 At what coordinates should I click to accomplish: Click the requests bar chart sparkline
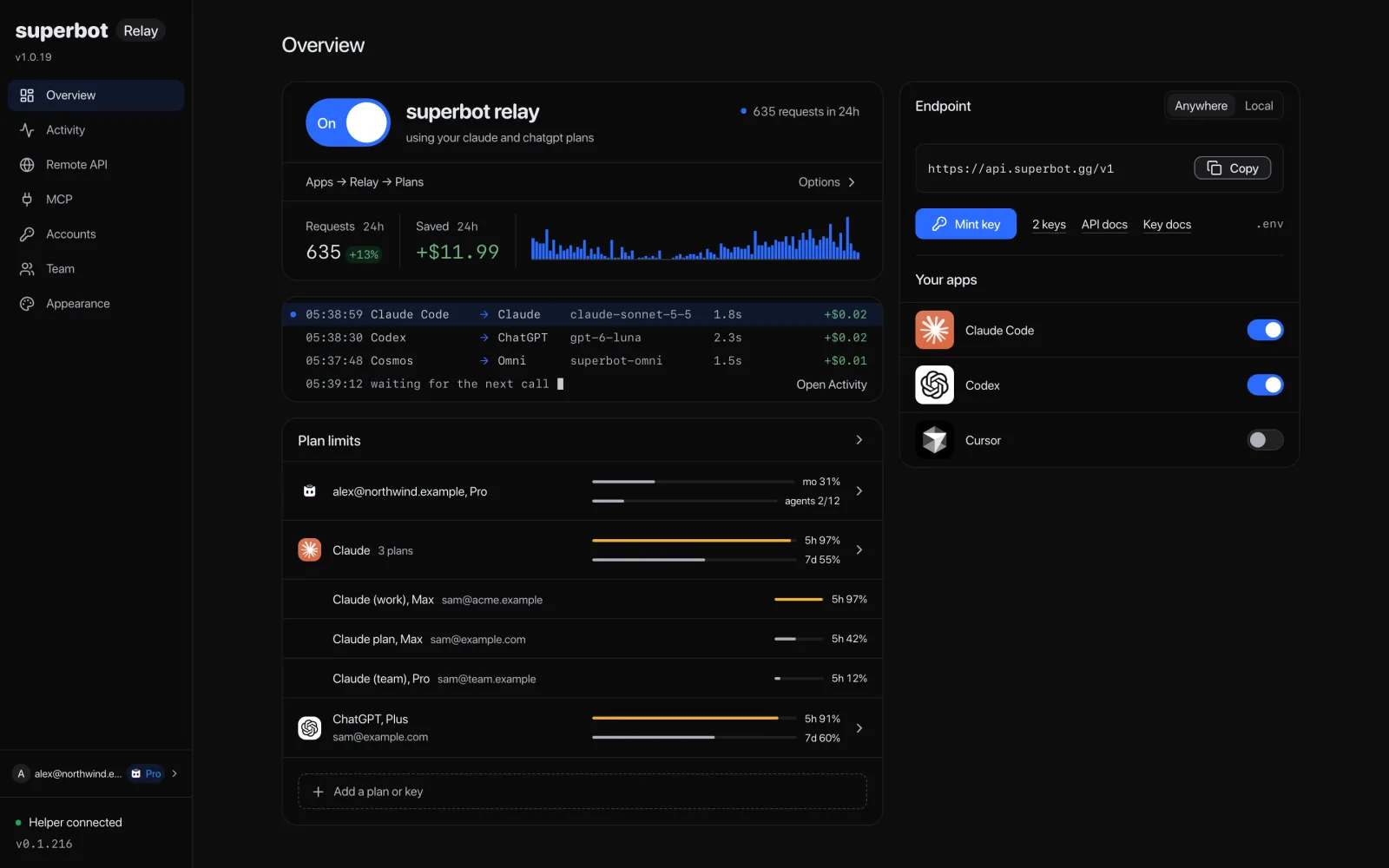click(x=695, y=238)
